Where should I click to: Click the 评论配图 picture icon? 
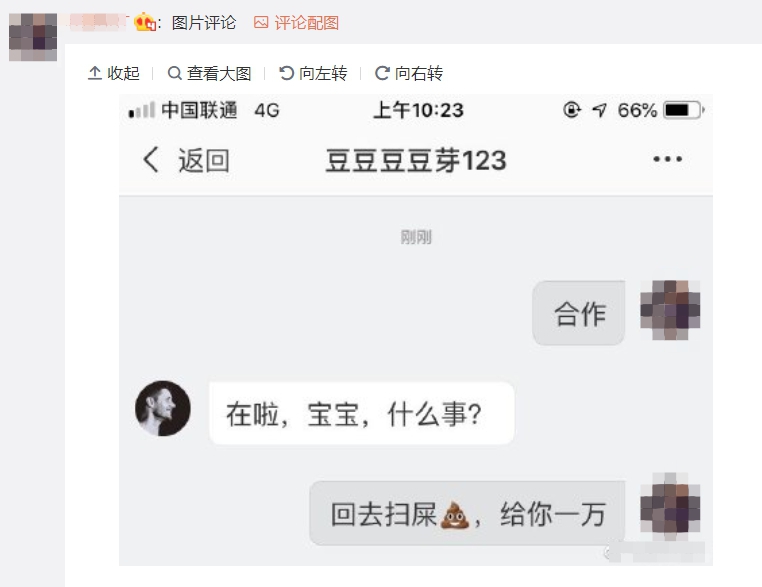pyautogui.click(x=261, y=22)
